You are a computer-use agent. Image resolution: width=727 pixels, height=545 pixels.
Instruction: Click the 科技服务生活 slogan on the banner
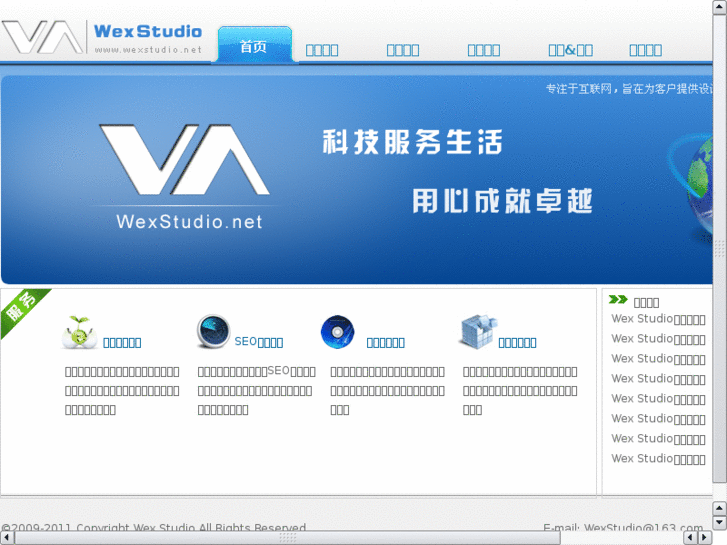412,142
